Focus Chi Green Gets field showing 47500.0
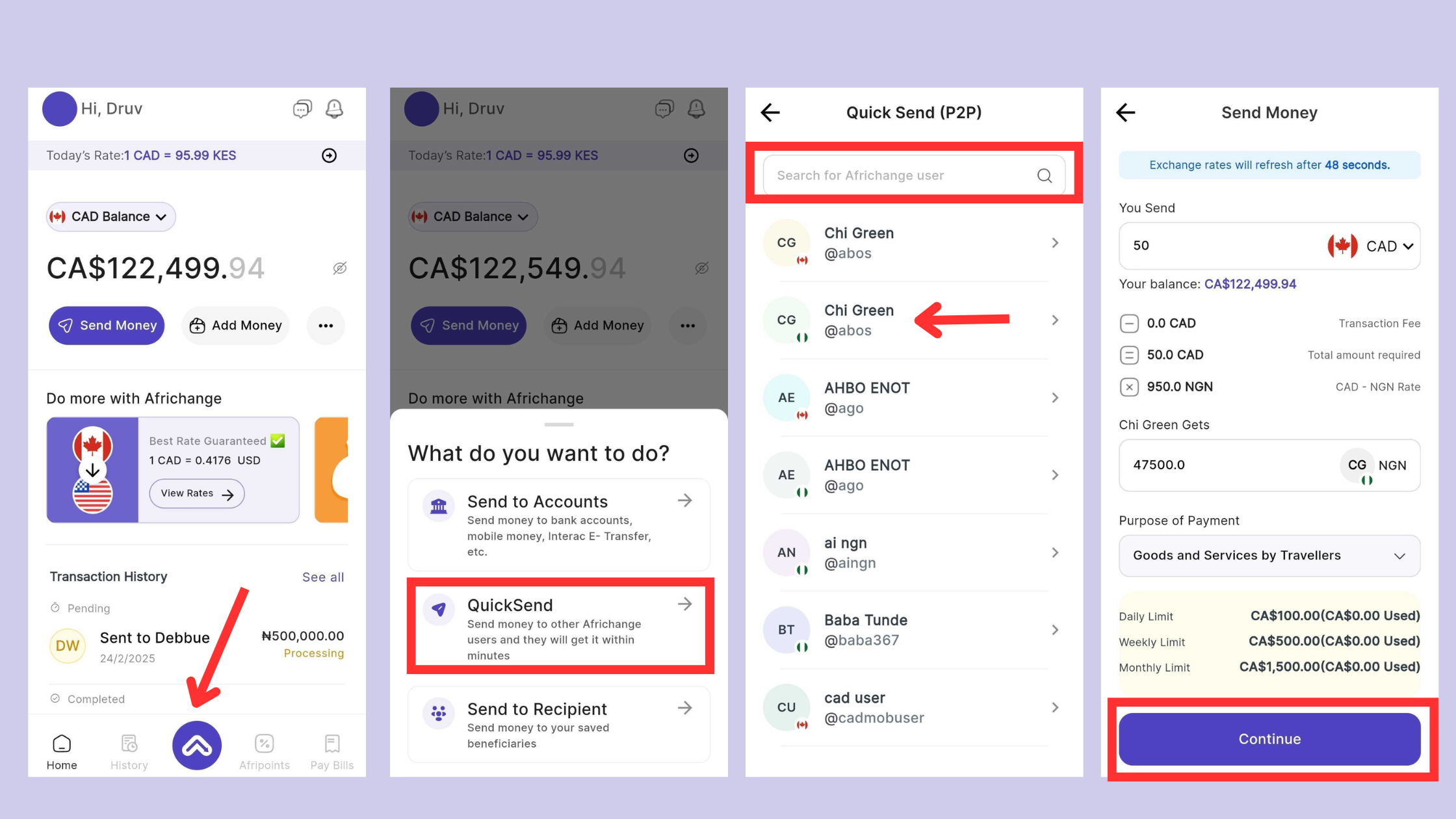The width and height of the screenshot is (1456, 819). (1269, 465)
